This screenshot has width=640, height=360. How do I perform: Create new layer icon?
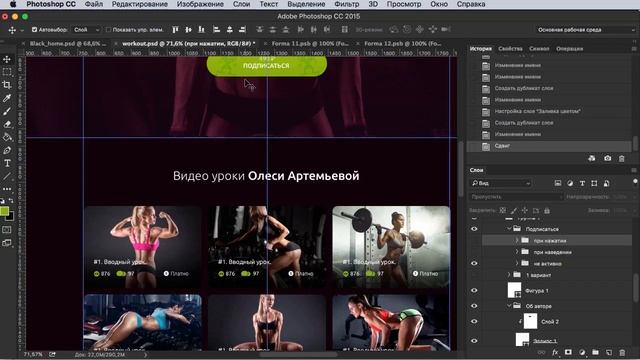[609, 352]
